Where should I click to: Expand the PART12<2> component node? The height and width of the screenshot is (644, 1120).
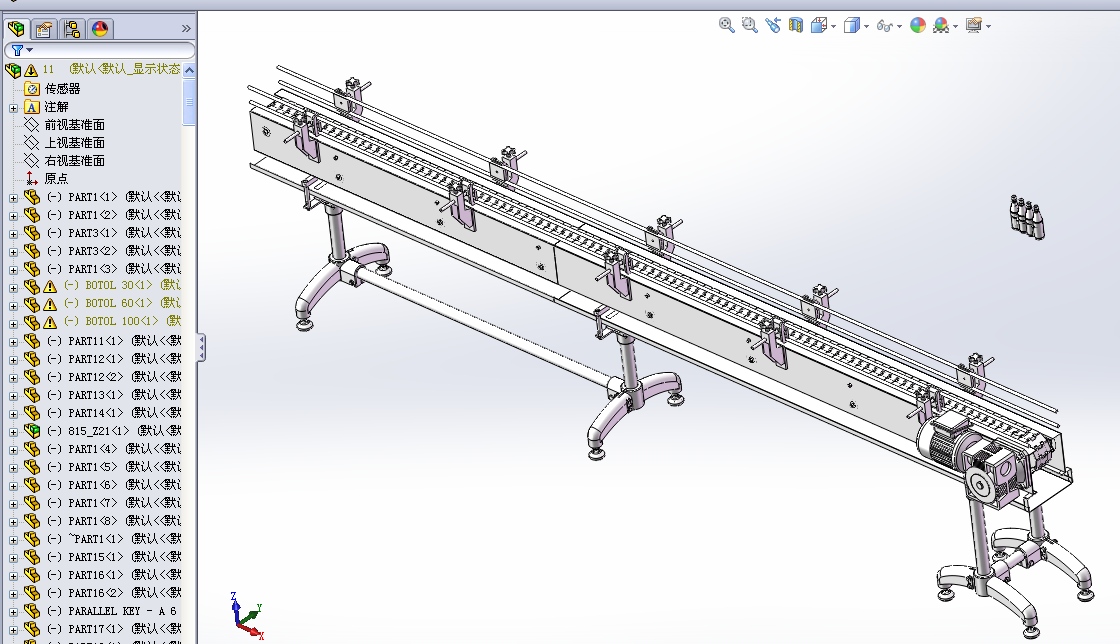click(x=13, y=378)
